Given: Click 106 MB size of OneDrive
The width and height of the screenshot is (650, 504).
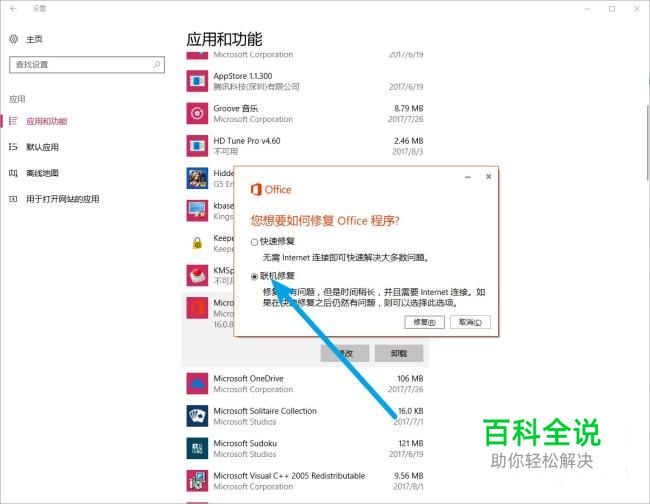Looking at the screenshot, I should pyautogui.click(x=410, y=378).
